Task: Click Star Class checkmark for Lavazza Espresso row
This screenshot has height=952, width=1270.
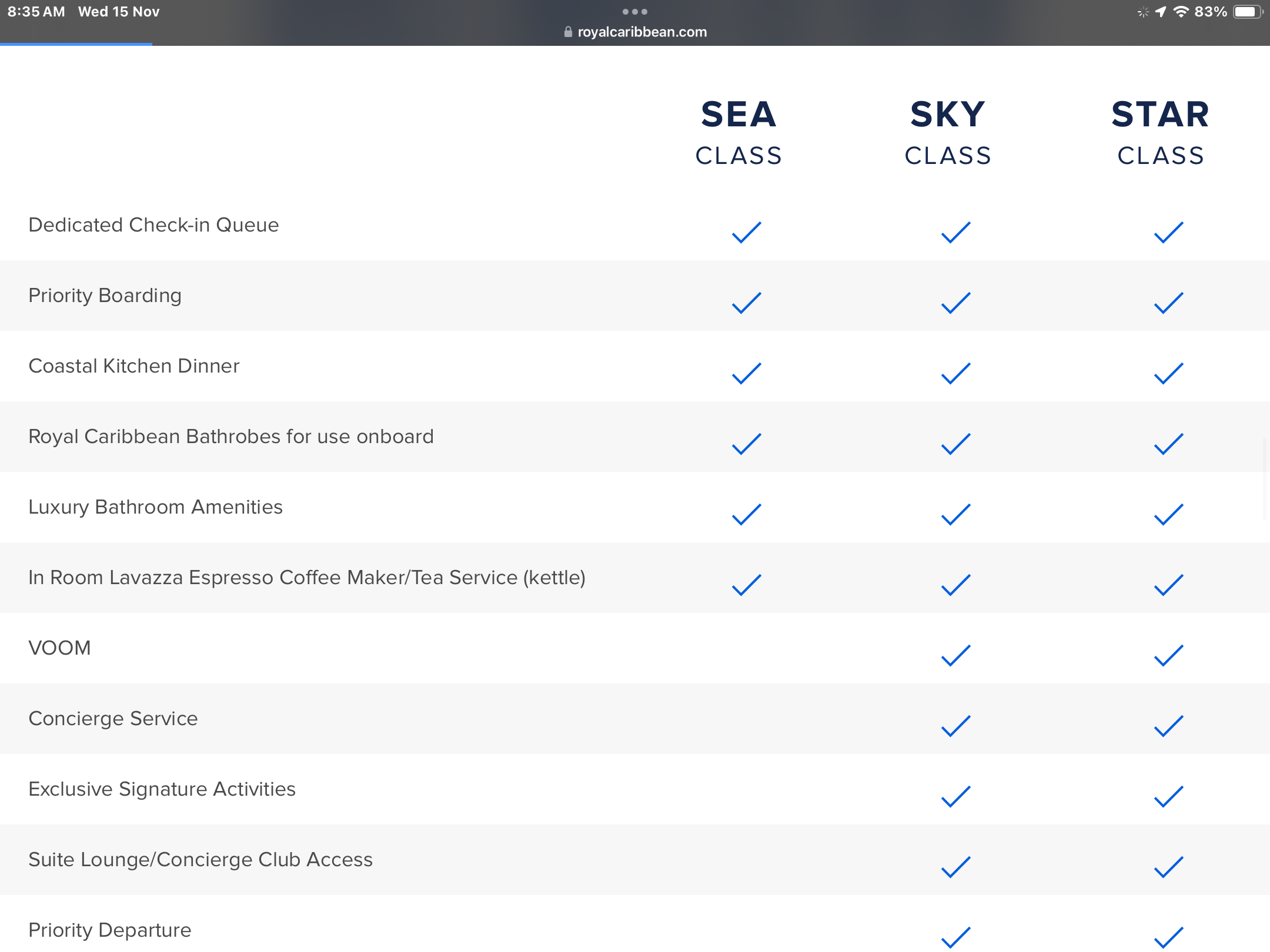Action: click(x=1169, y=585)
